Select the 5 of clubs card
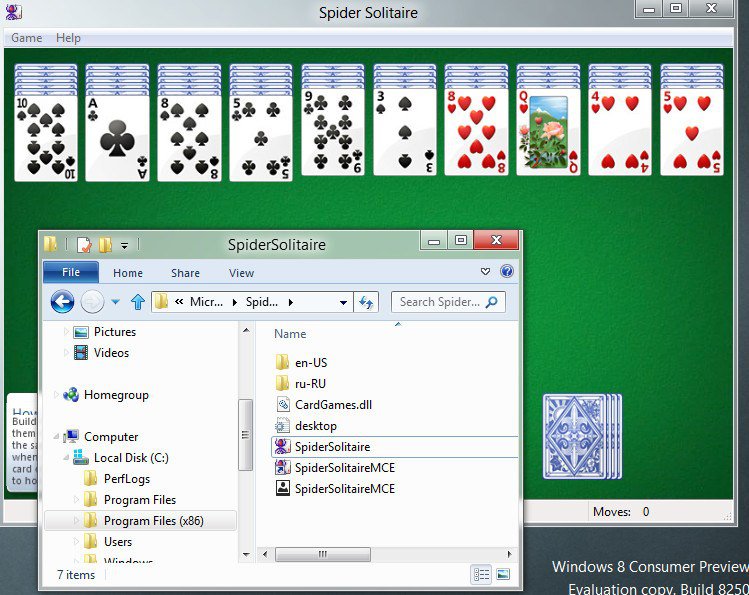The width and height of the screenshot is (749, 595). (261, 138)
